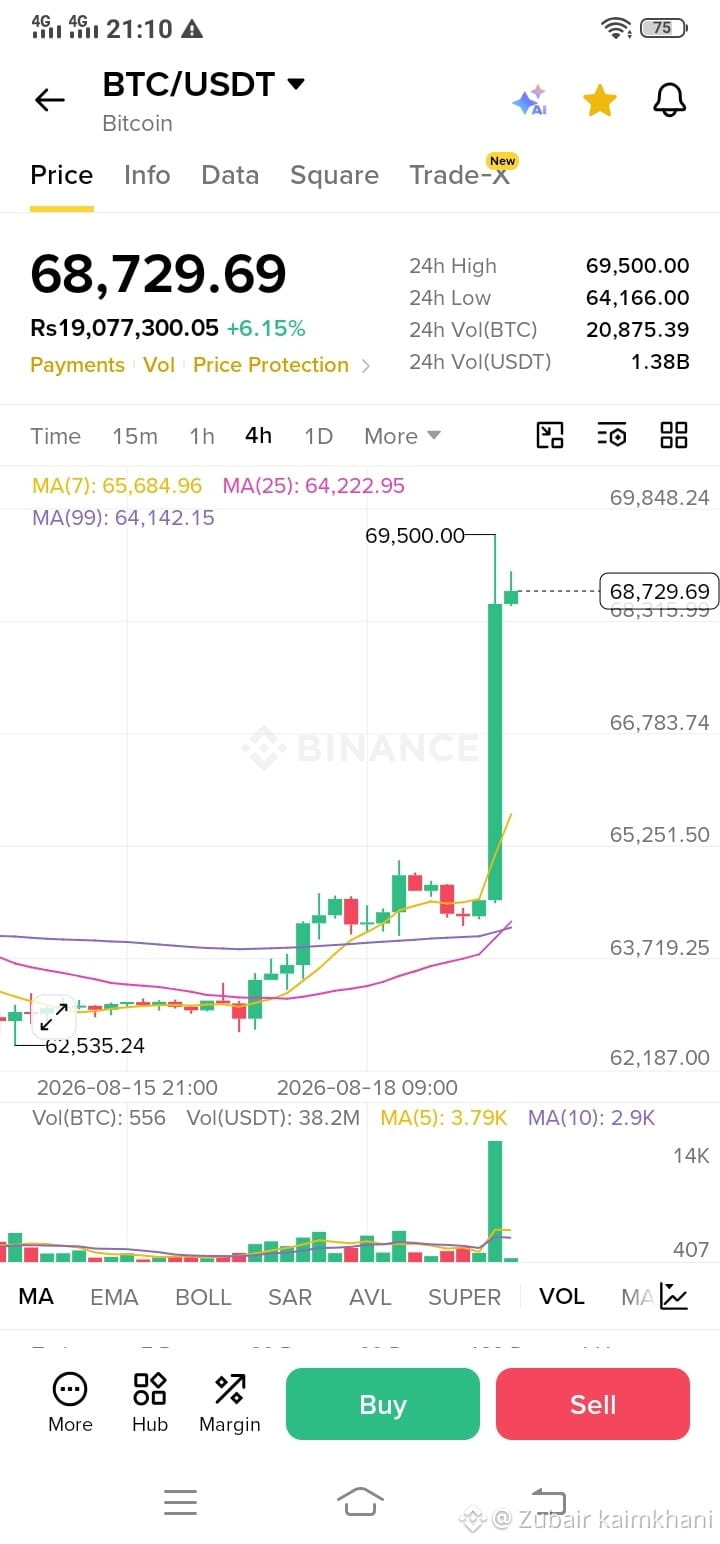Tap Android home navigation icon
The height and width of the screenshot is (1544, 720).
(x=360, y=1501)
